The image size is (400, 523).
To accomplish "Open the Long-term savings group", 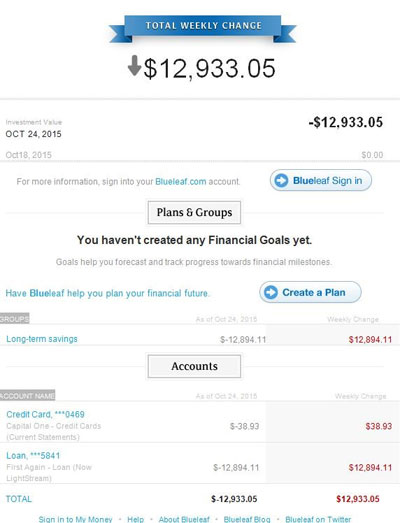I will 42,339.
